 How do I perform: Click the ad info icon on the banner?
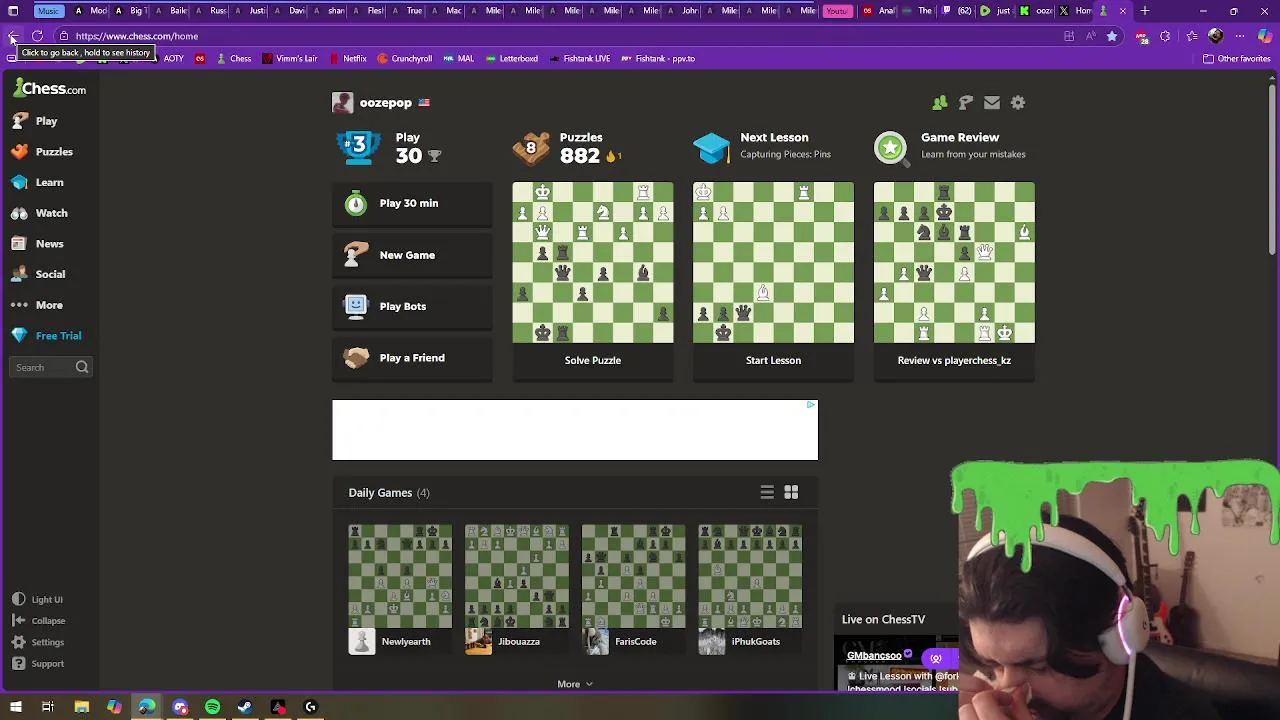[x=811, y=405]
